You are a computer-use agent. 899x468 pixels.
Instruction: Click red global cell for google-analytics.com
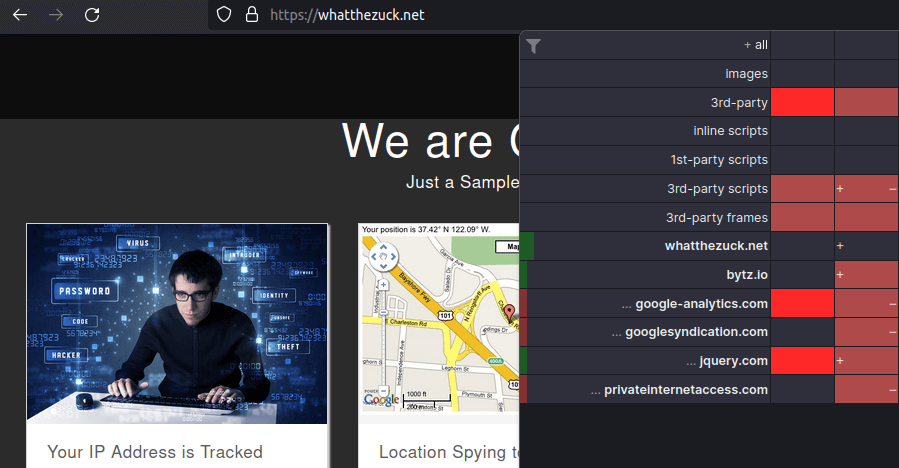[x=802, y=303]
